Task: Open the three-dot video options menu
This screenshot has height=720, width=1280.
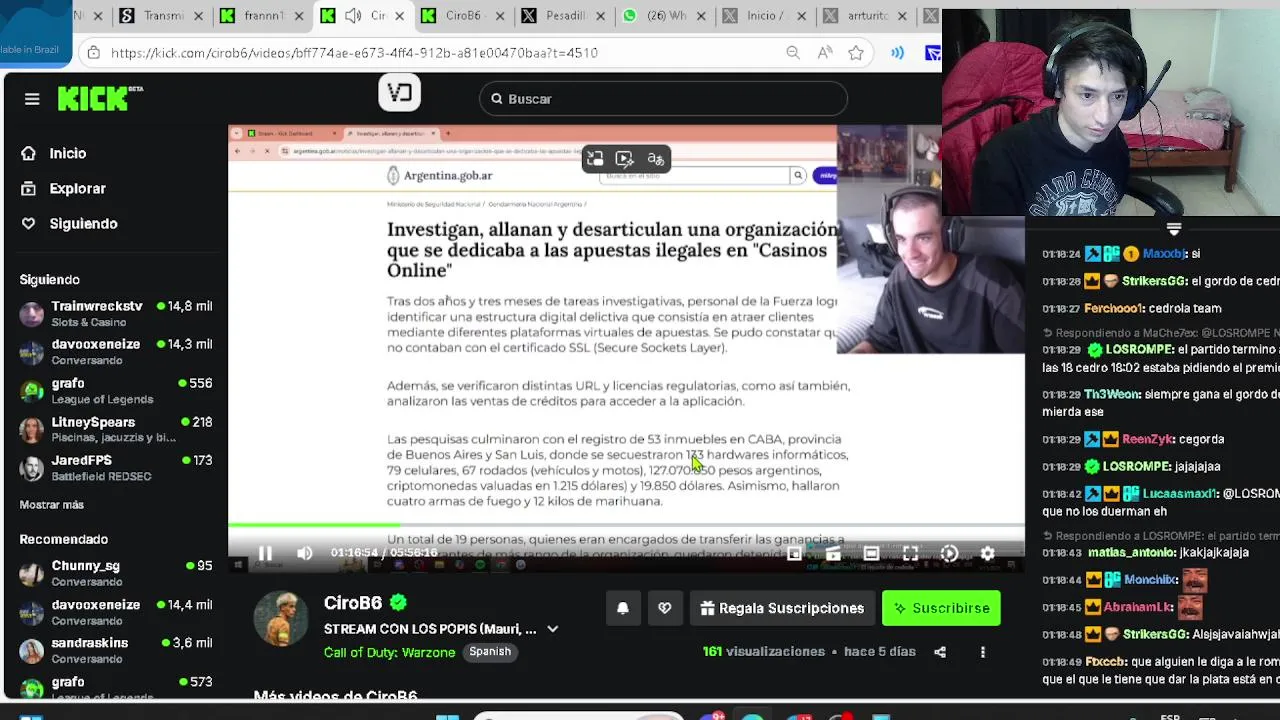Action: click(x=983, y=652)
